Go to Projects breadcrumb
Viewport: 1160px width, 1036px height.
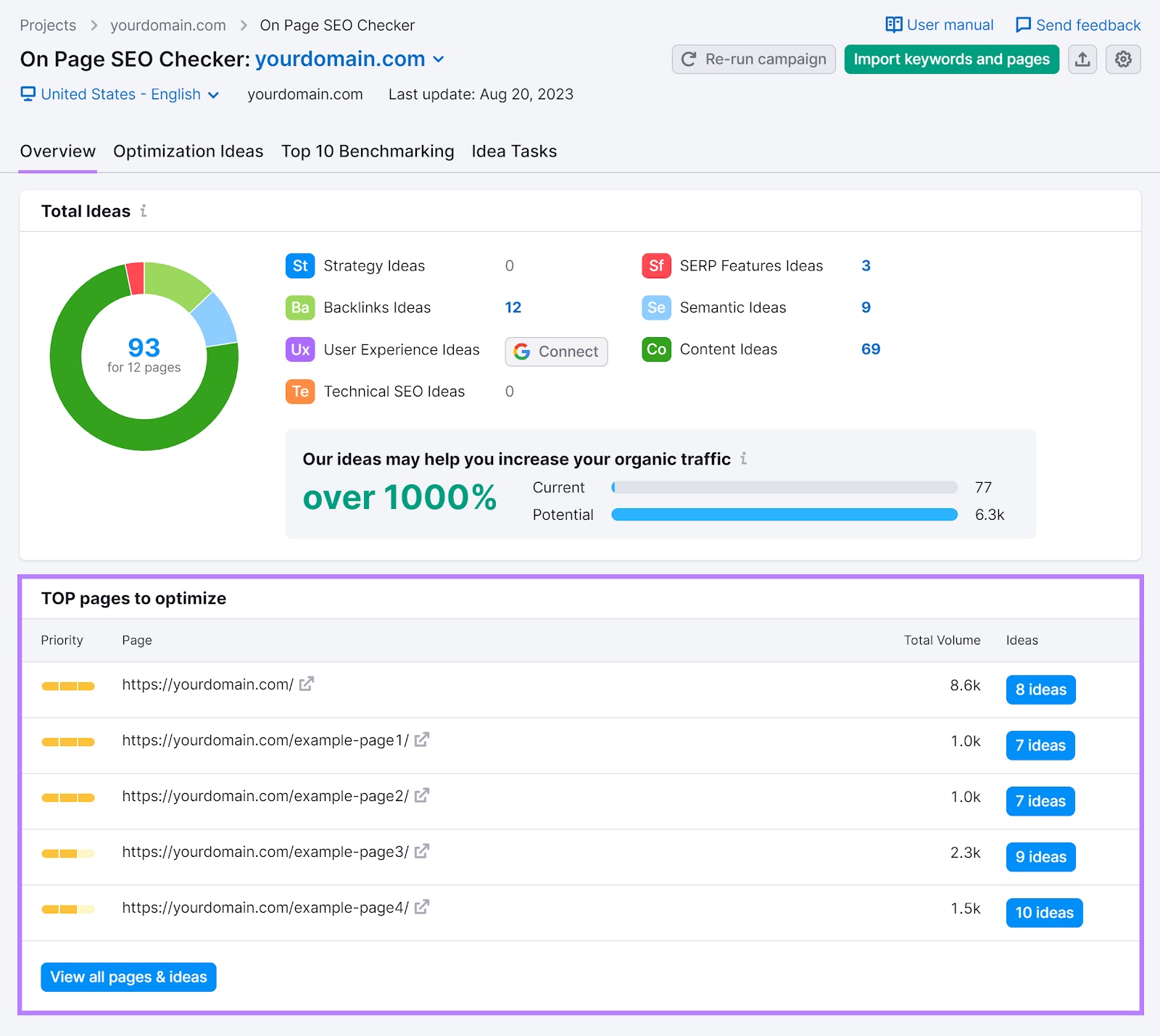[x=48, y=25]
